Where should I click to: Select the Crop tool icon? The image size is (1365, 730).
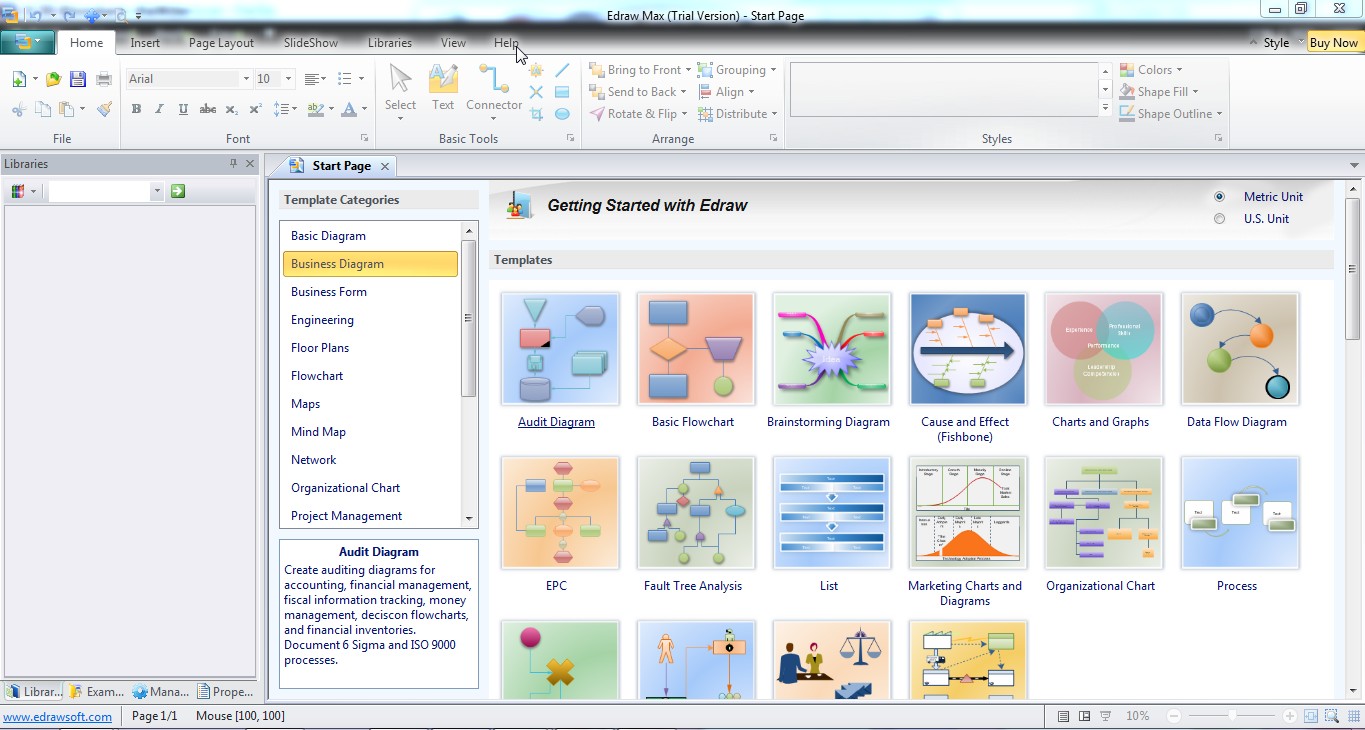[x=536, y=114]
